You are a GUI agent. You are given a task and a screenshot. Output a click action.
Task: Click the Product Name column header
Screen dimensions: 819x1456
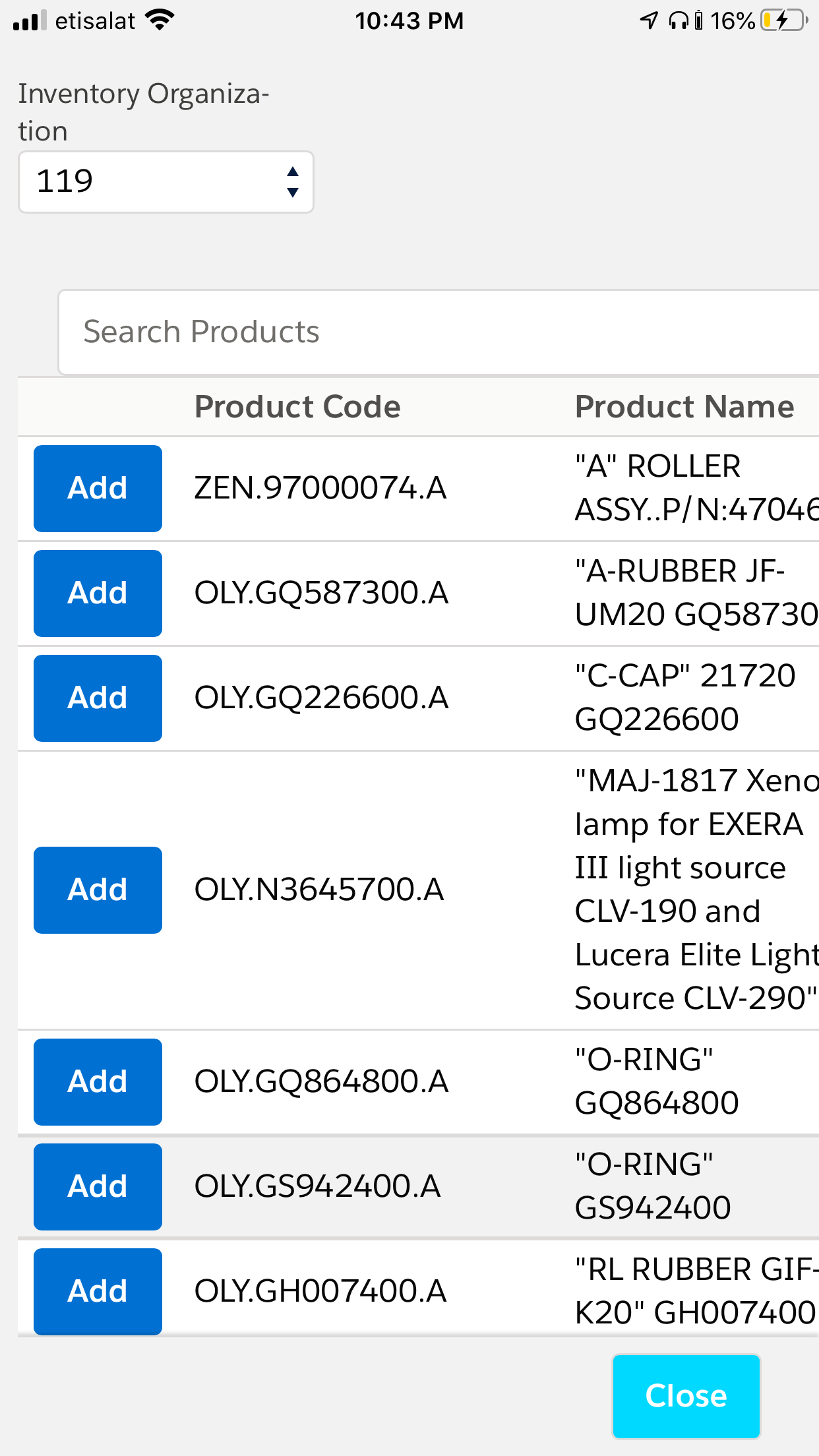[684, 407]
